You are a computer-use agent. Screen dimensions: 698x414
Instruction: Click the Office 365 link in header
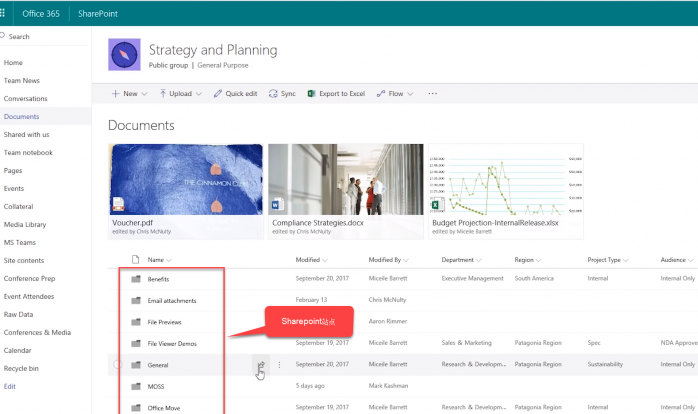[41, 13]
